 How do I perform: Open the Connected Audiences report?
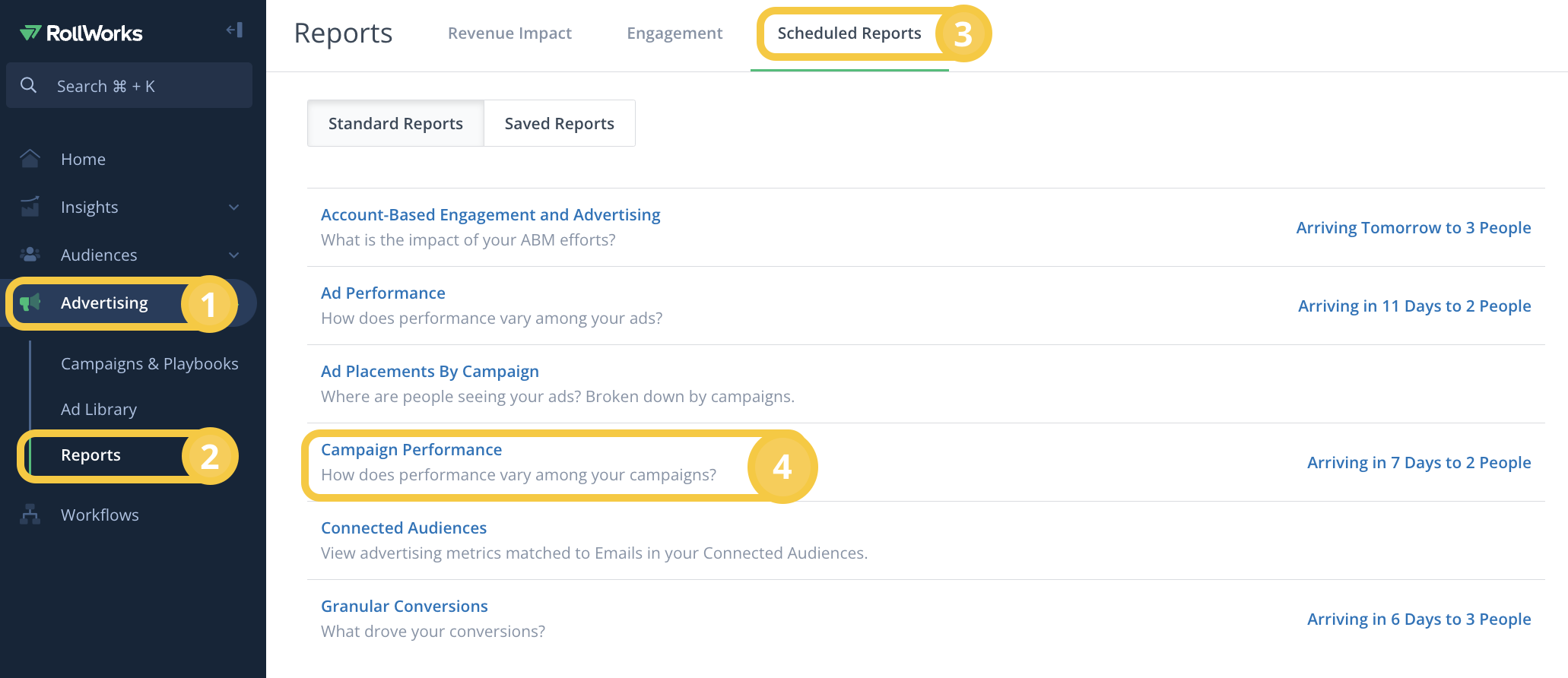pyautogui.click(x=404, y=528)
